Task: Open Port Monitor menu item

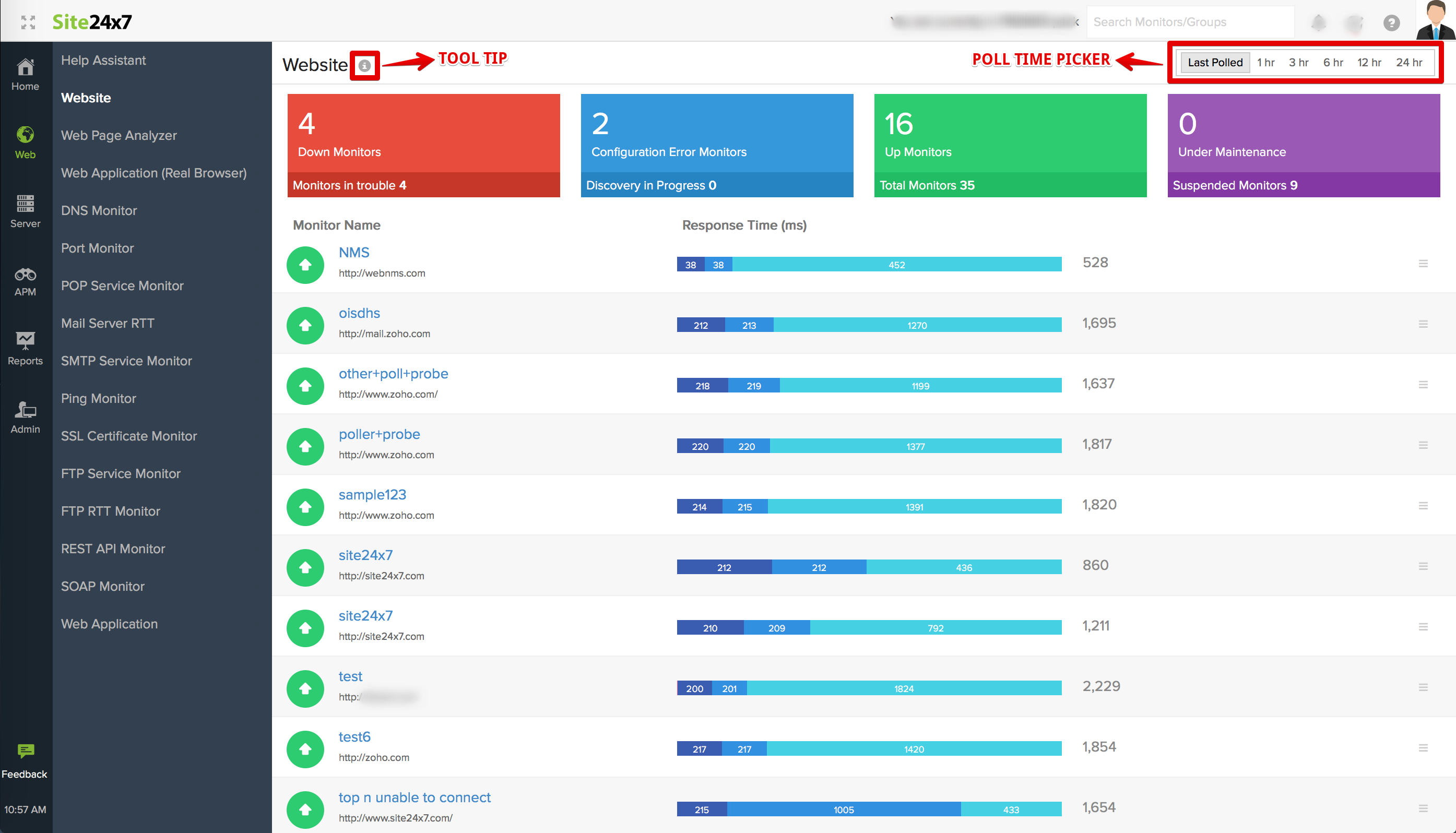Action: pyautogui.click(x=97, y=248)
